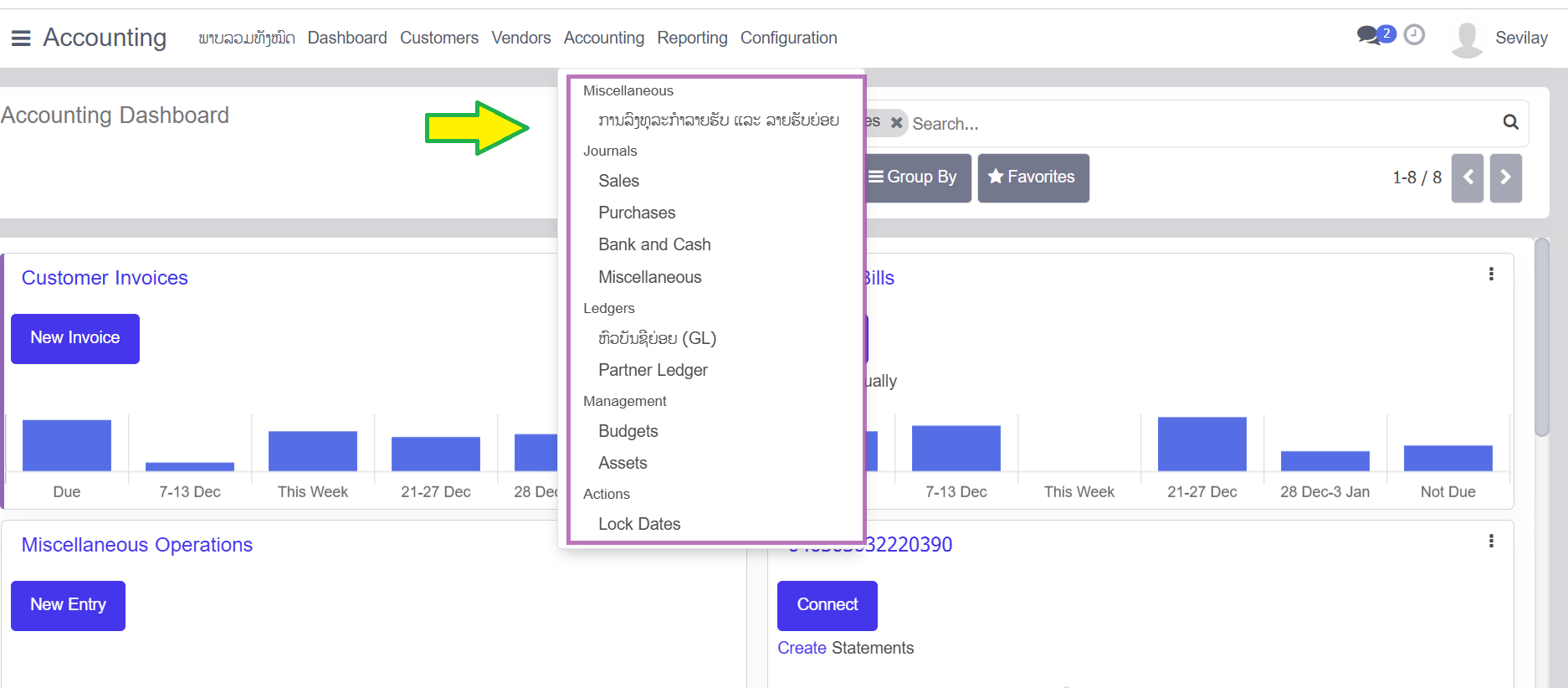
Task: Choose Partner Ledger menu entry
Action: pos(653,370)
